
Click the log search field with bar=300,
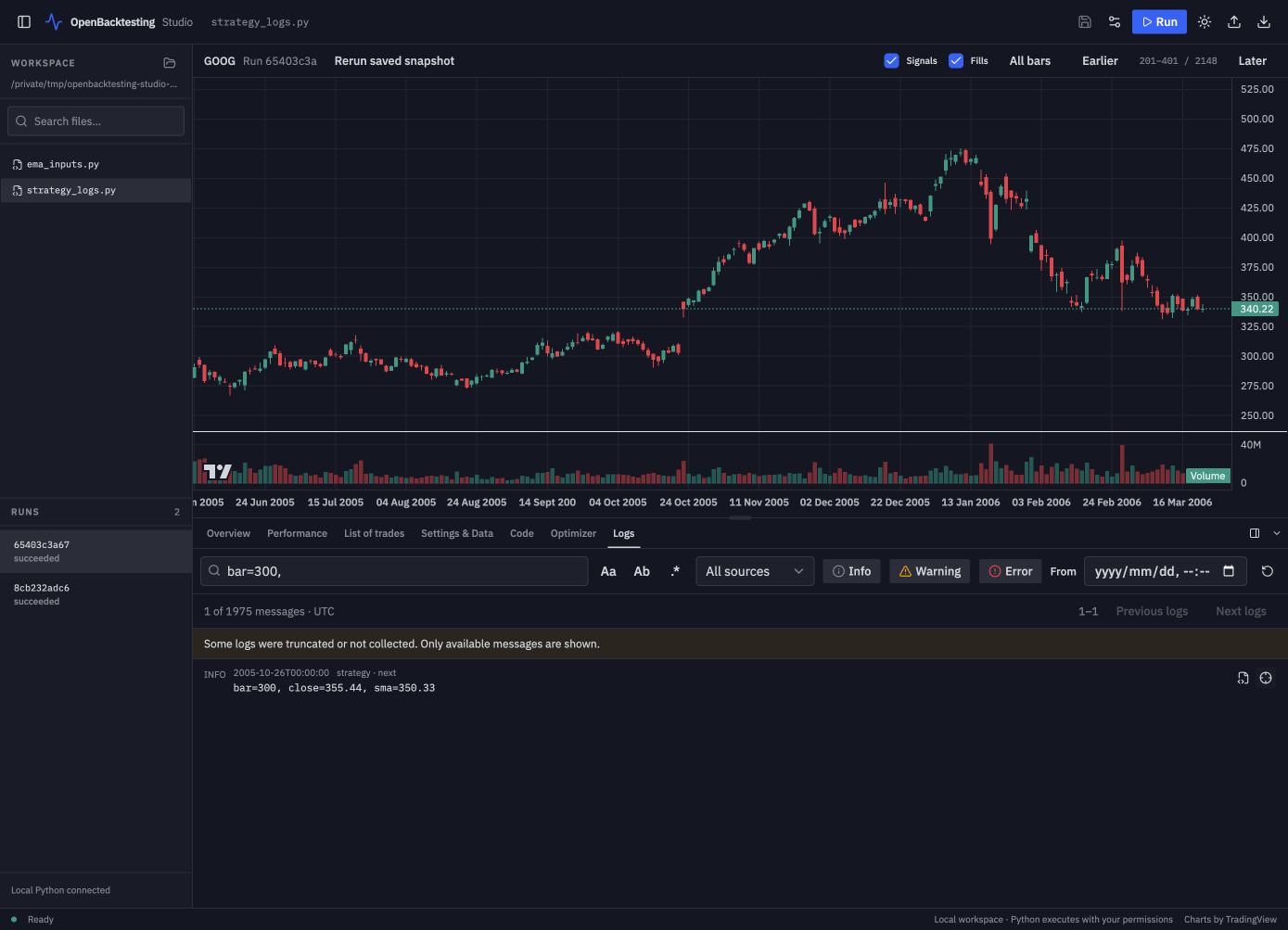click(394, 571)
